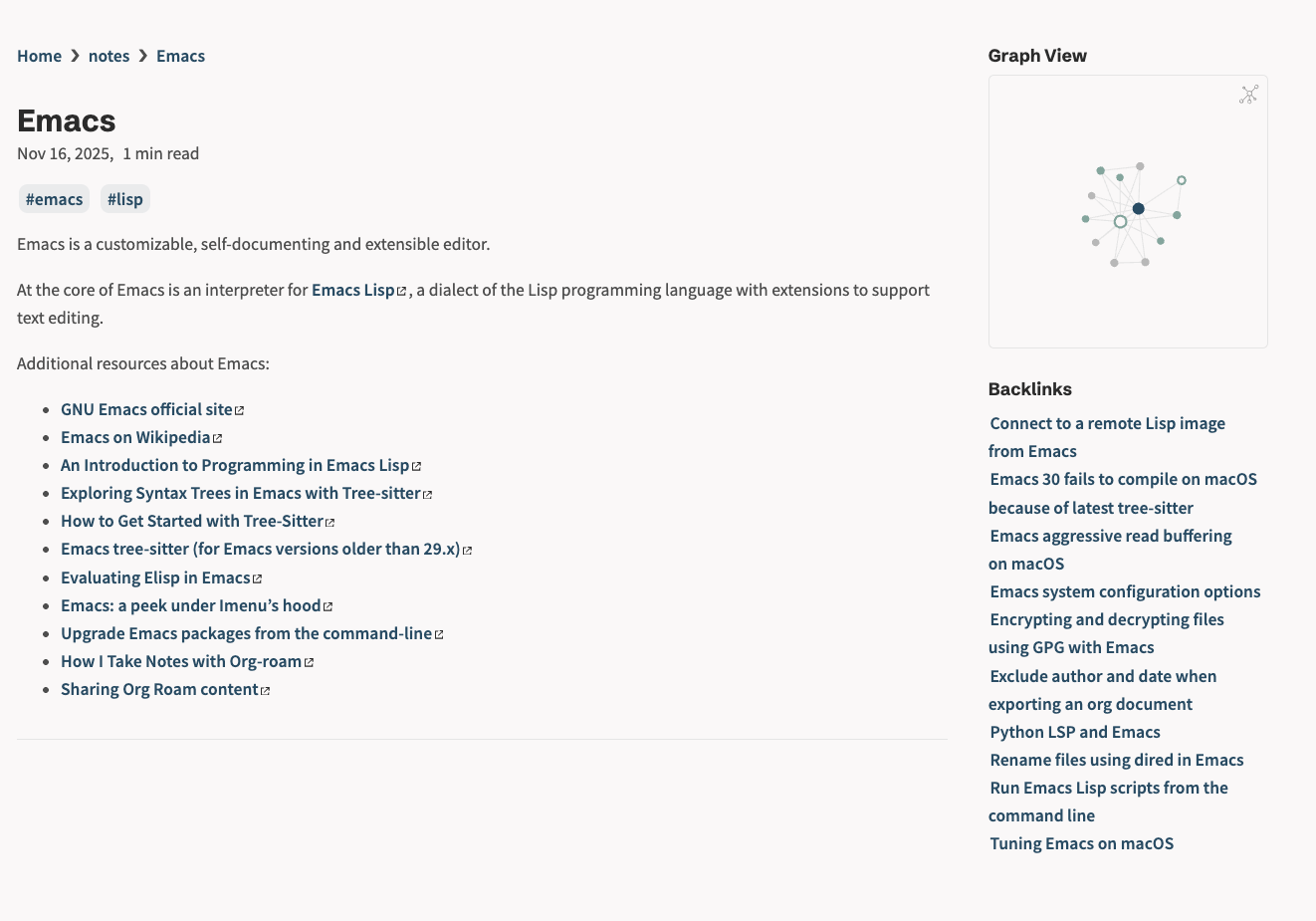Viewport: 1316px width, 921px height.
Task: Open the global graph view icon
Action: 1248,95
